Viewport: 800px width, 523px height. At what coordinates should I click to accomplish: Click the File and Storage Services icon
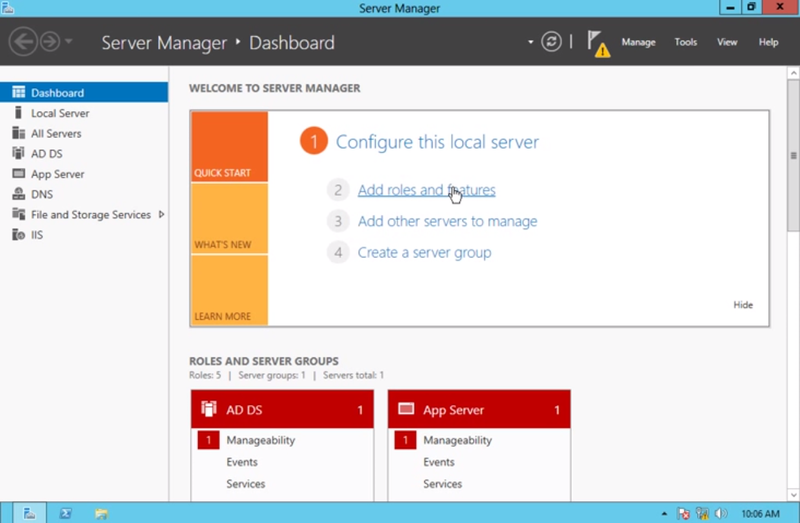pyautogui.click(x=18, y=214)
